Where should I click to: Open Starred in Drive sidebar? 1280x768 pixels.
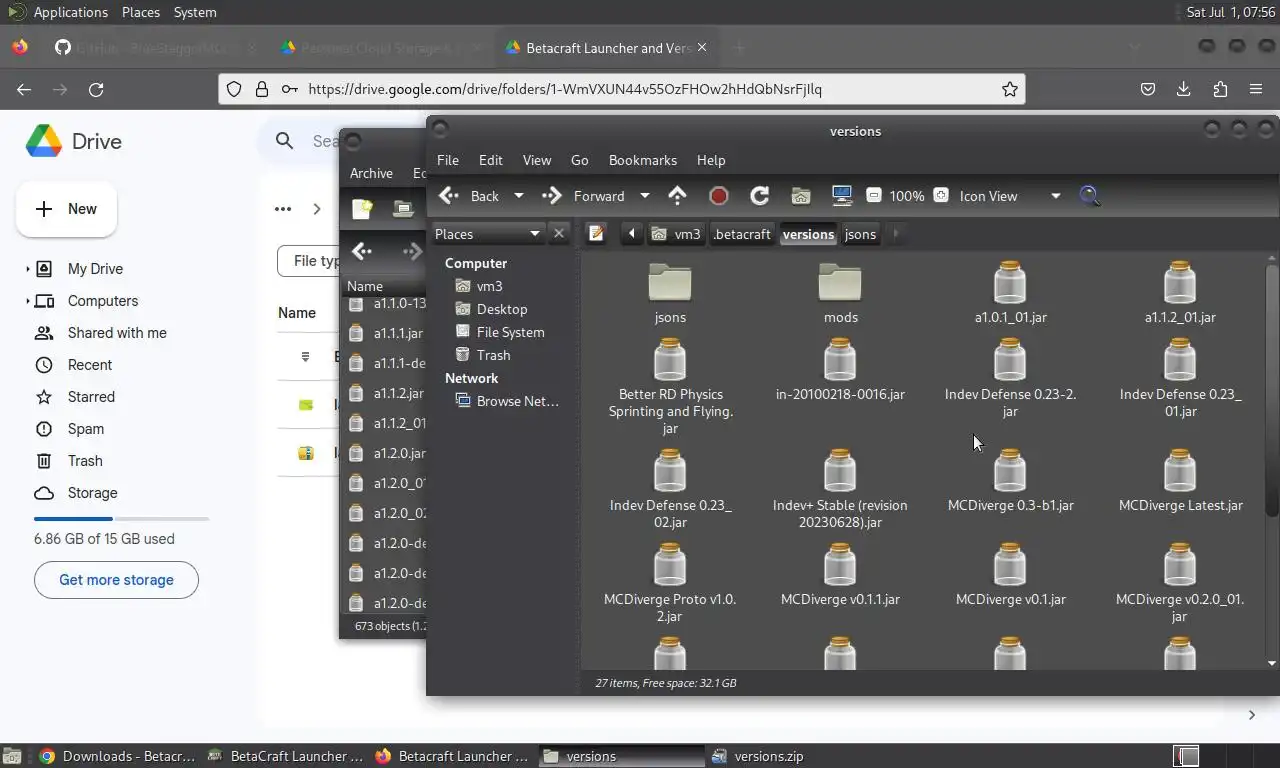91,397
